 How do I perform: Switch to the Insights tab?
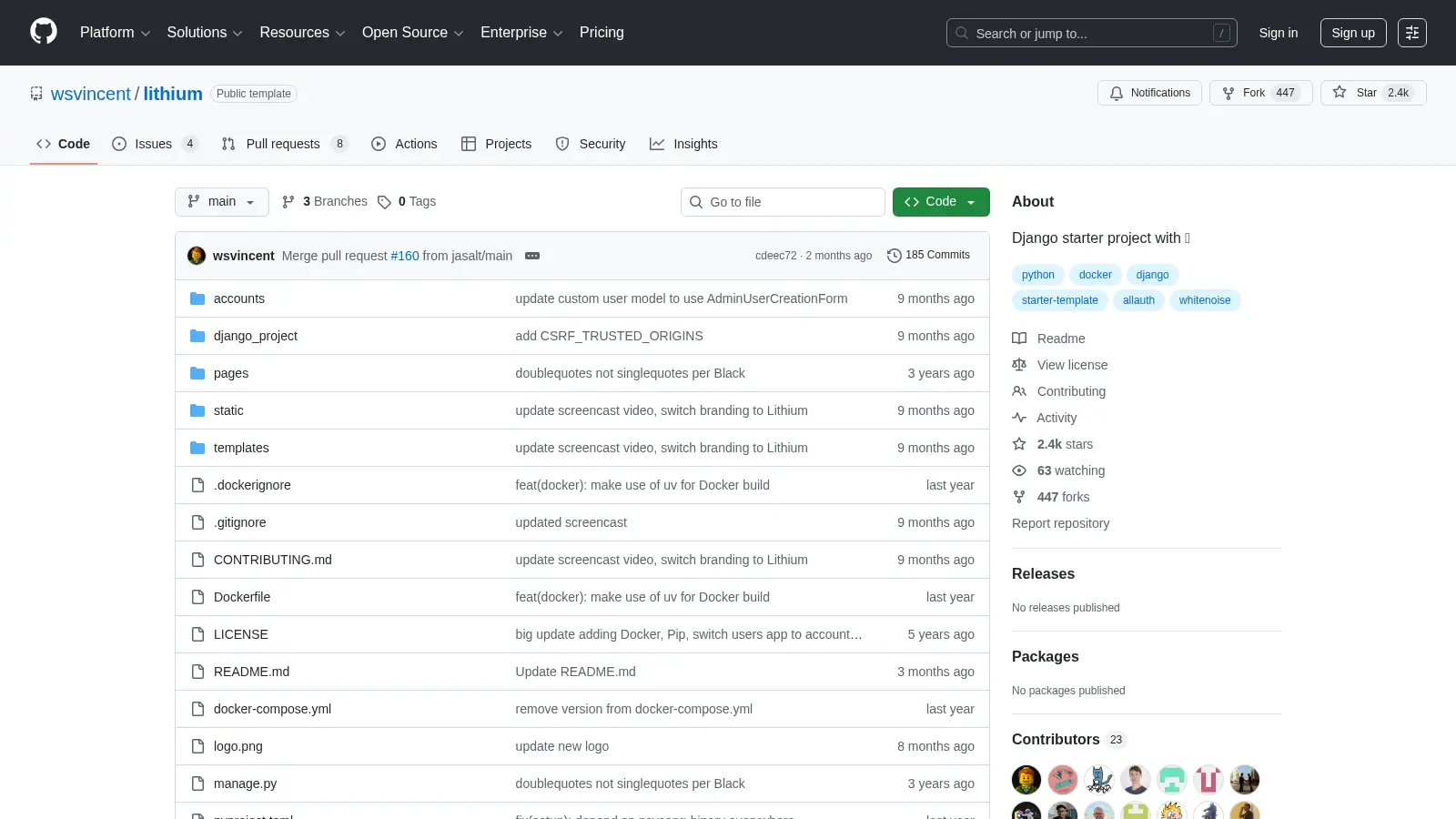pos(683,144)
